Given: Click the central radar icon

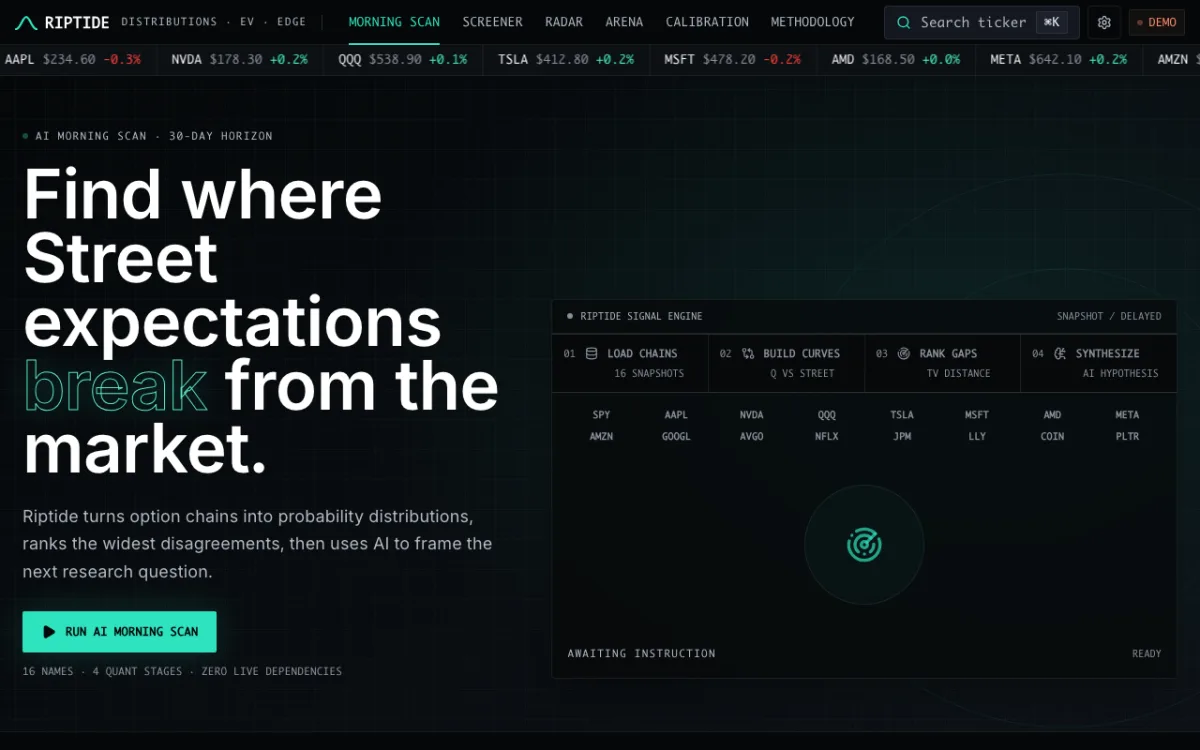Looking at the screenshot, I should (x=864, y=545).
